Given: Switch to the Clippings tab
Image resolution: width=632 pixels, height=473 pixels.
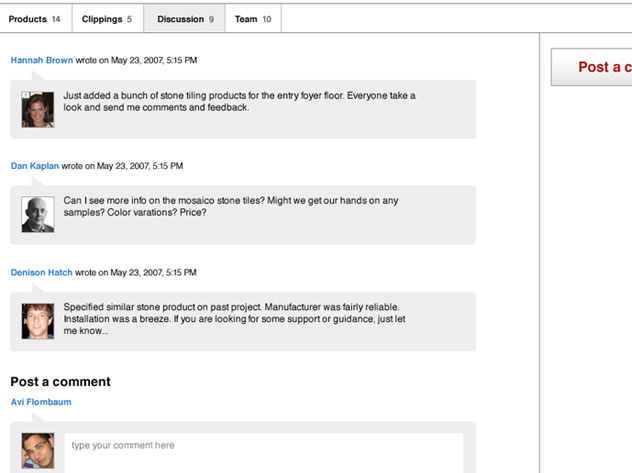Looking at the screenshot, I should (108, 19).
